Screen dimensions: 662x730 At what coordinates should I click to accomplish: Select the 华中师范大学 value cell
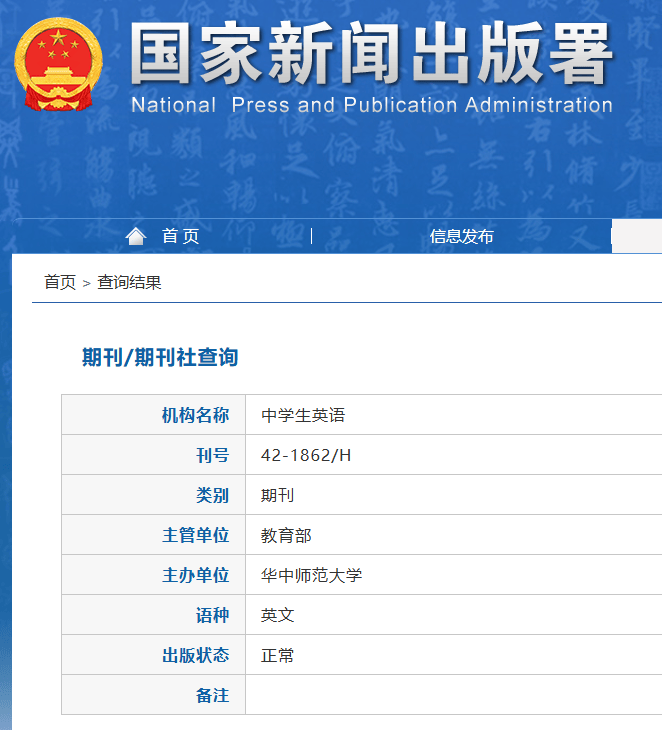(x=454, y=575)
